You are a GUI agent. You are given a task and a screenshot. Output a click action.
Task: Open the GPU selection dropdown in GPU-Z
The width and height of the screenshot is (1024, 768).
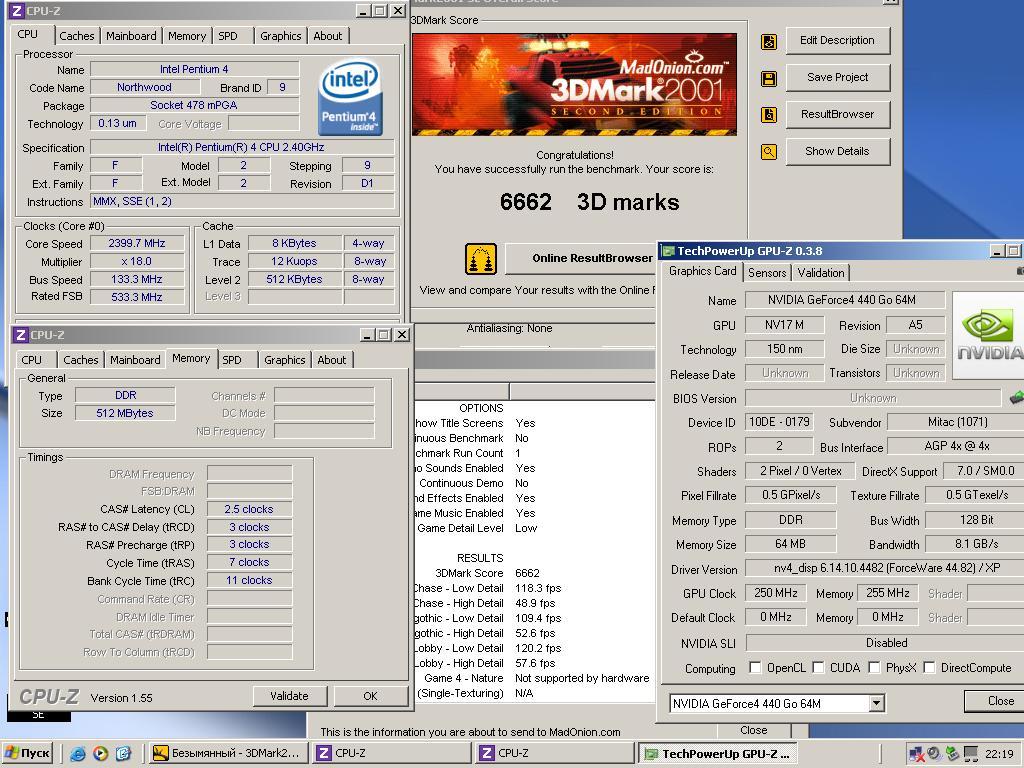(x=876, y=703)
